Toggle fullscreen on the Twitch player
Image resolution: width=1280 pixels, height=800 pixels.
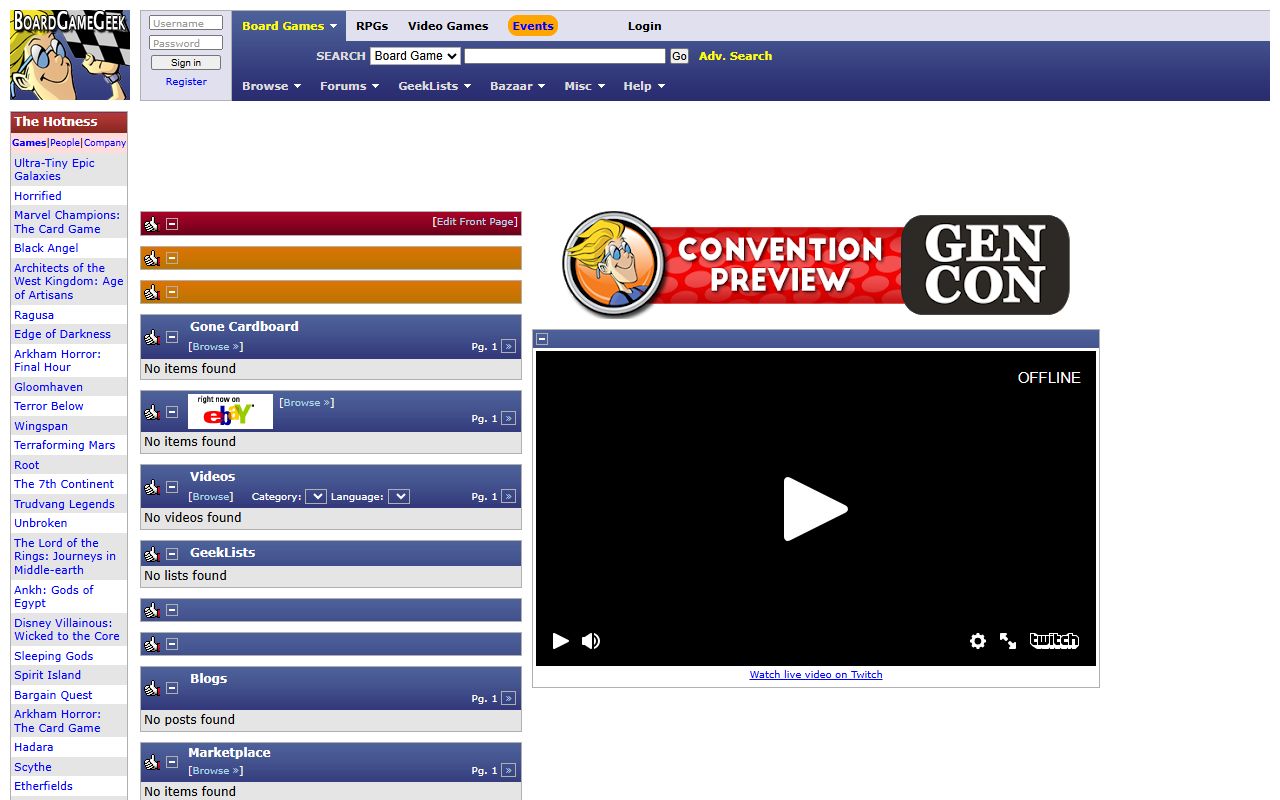click(1008, 641)
